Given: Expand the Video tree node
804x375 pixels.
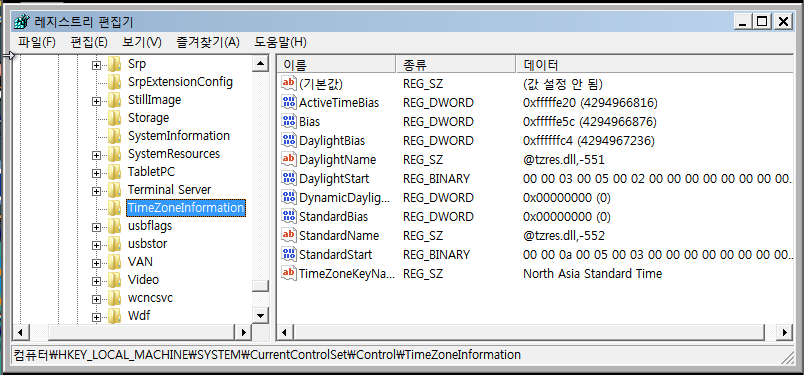Looking at the screenshot, I should [x=96, y=281].
